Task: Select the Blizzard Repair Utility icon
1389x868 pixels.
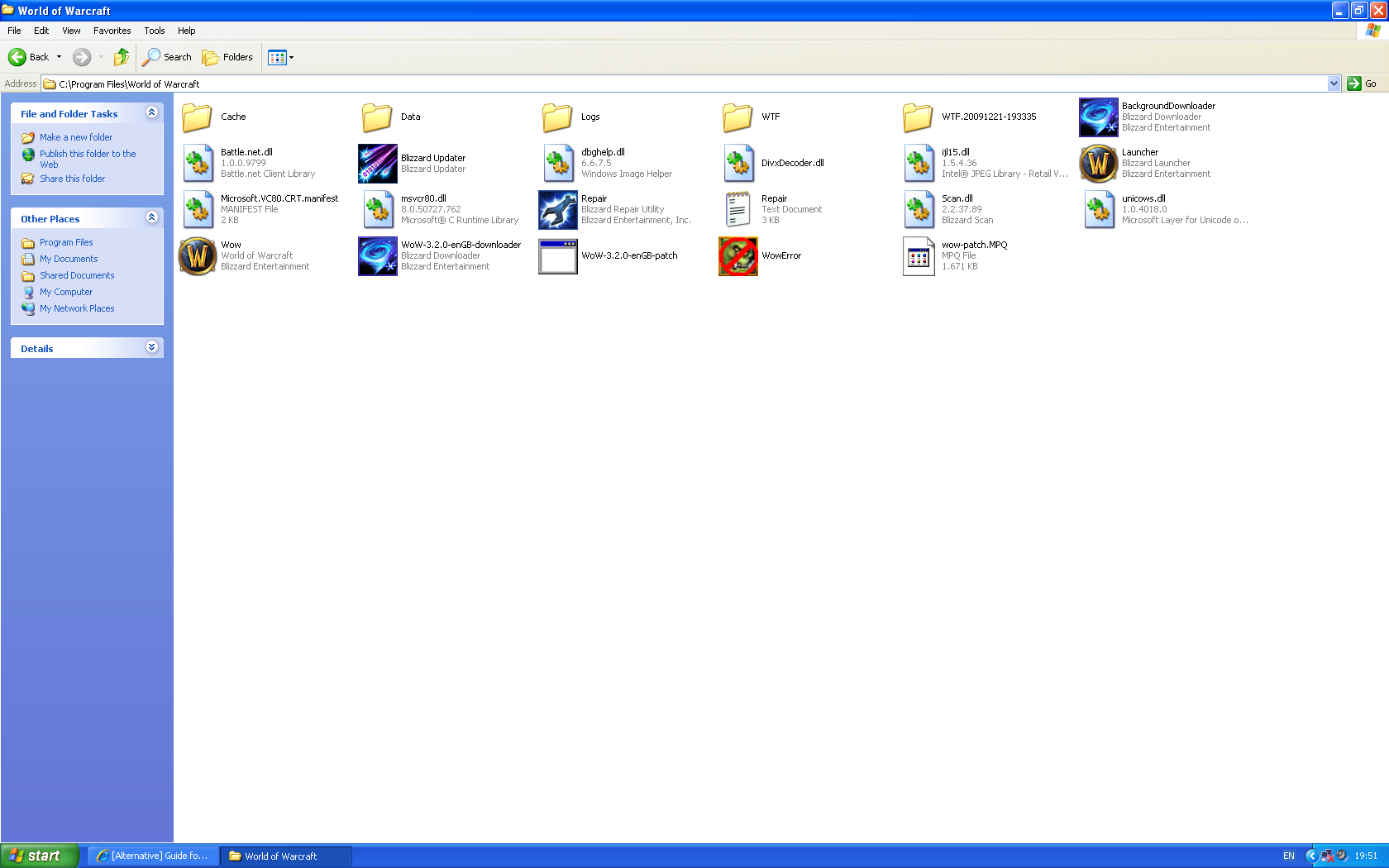Action: click(558, 210)
